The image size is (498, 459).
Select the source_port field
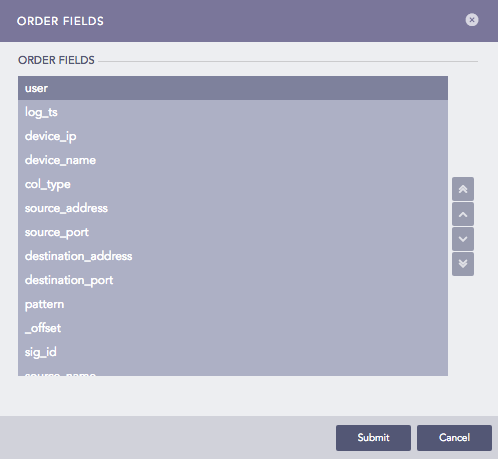[x=233, y=232]
